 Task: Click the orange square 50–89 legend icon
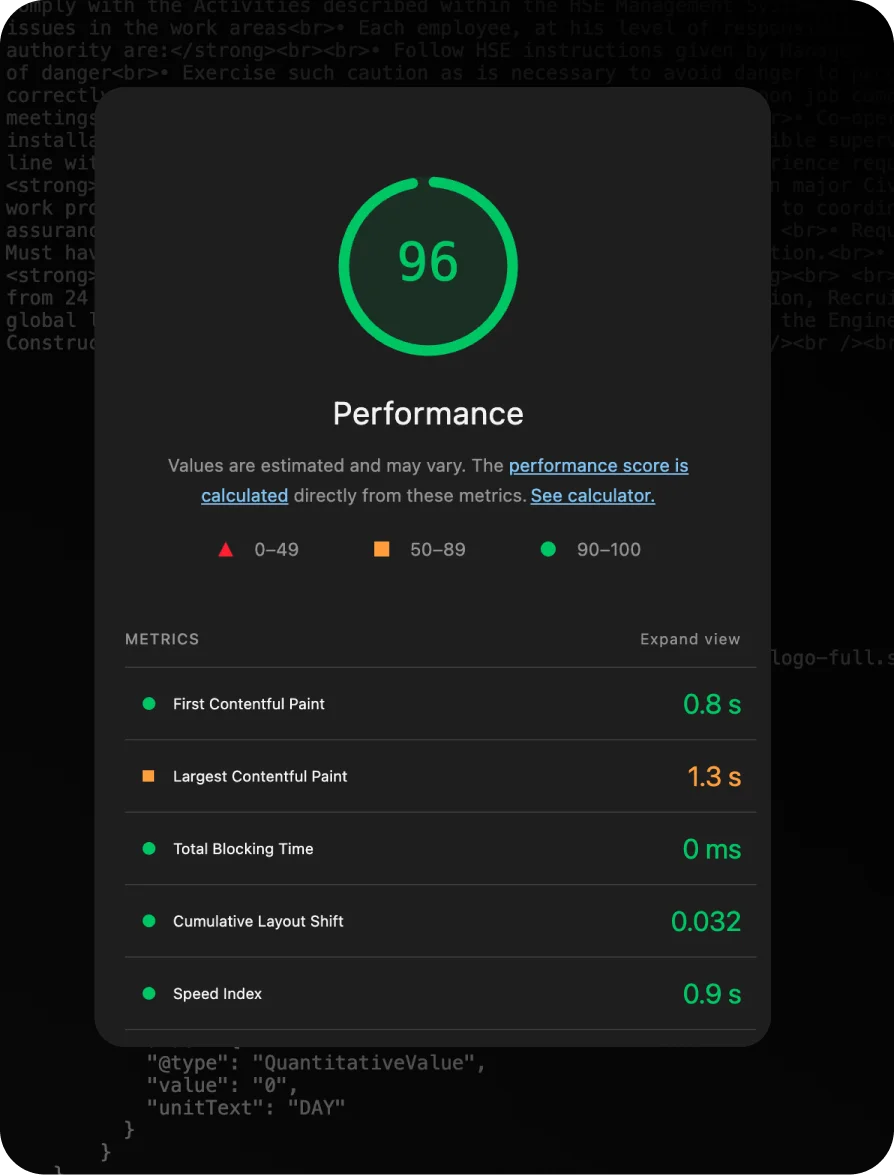(381, 549)
